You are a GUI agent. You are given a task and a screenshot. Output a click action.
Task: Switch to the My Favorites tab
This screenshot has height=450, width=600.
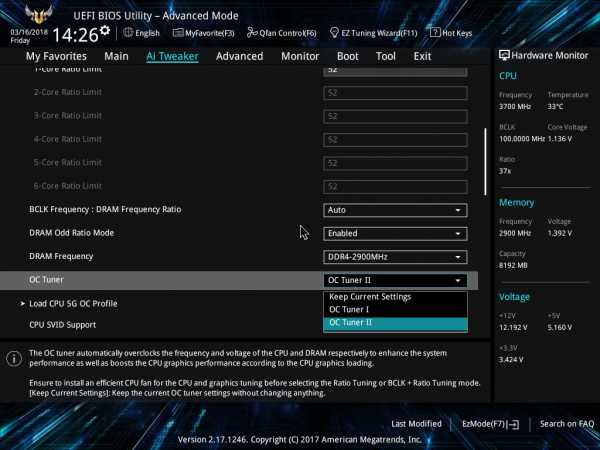click(x=56, y=56)
